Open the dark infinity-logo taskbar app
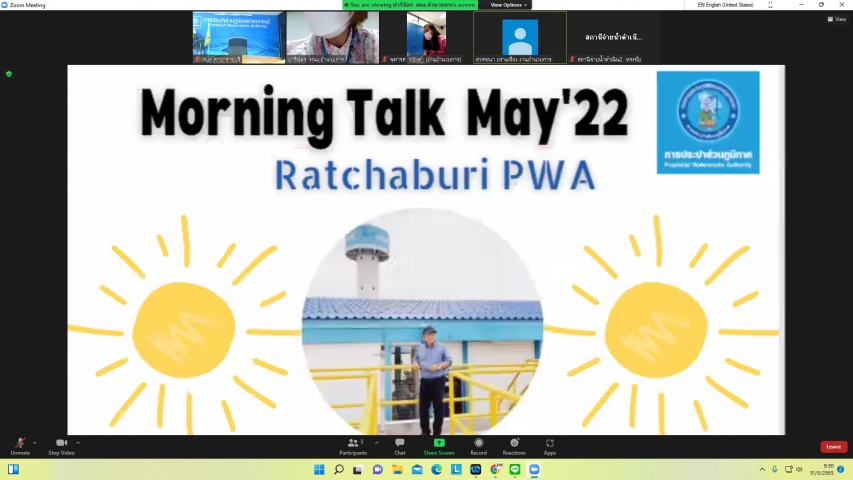The image size is (853, 480). tap(475, 469)
